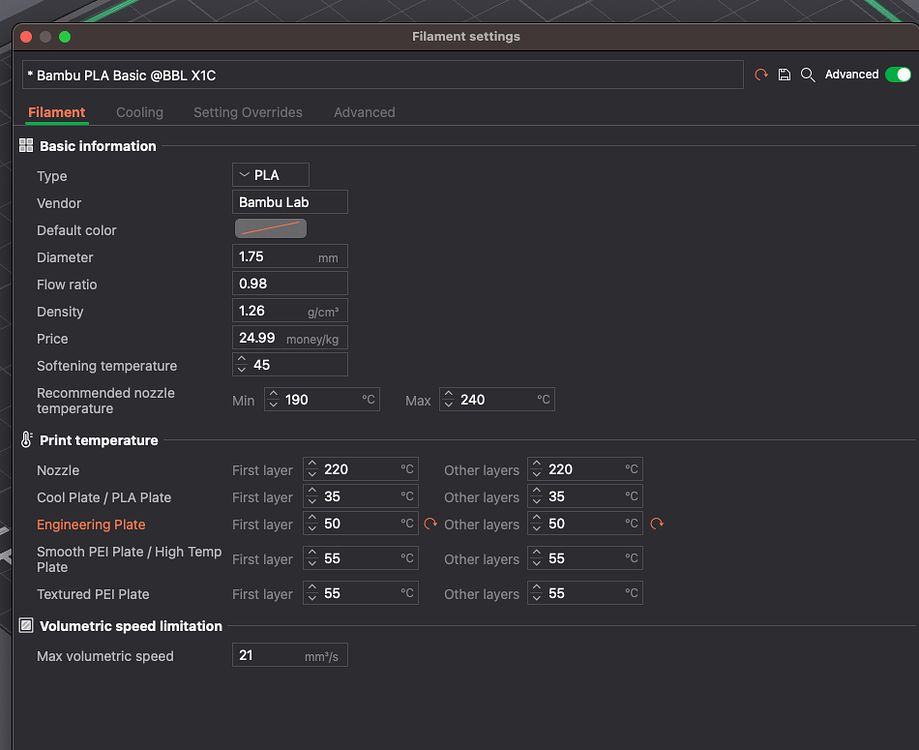Open the Setting Overrides tab
Screen dimensions: 919x750
248,112
